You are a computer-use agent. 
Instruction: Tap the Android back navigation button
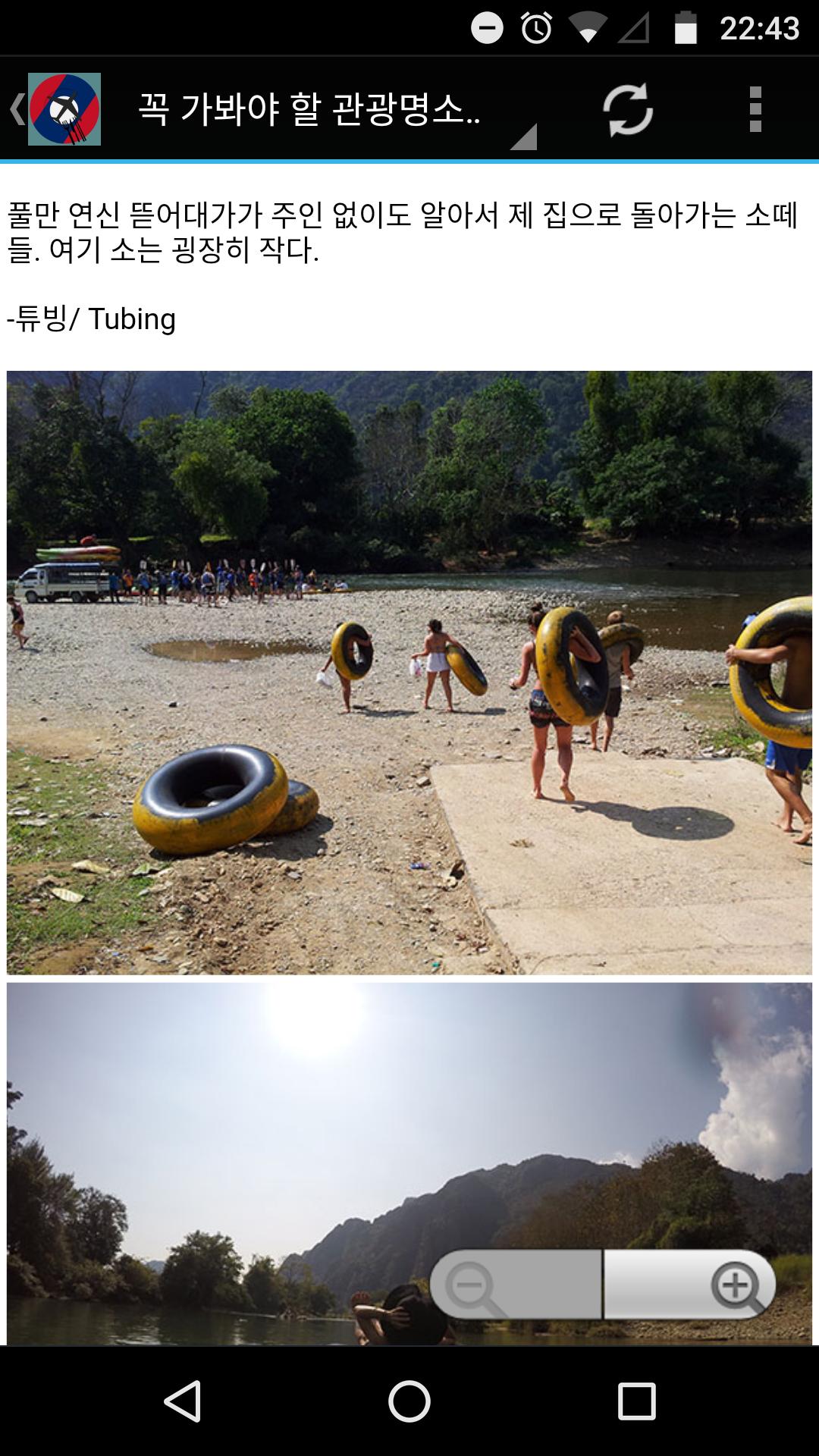(x=183, y=1401)
